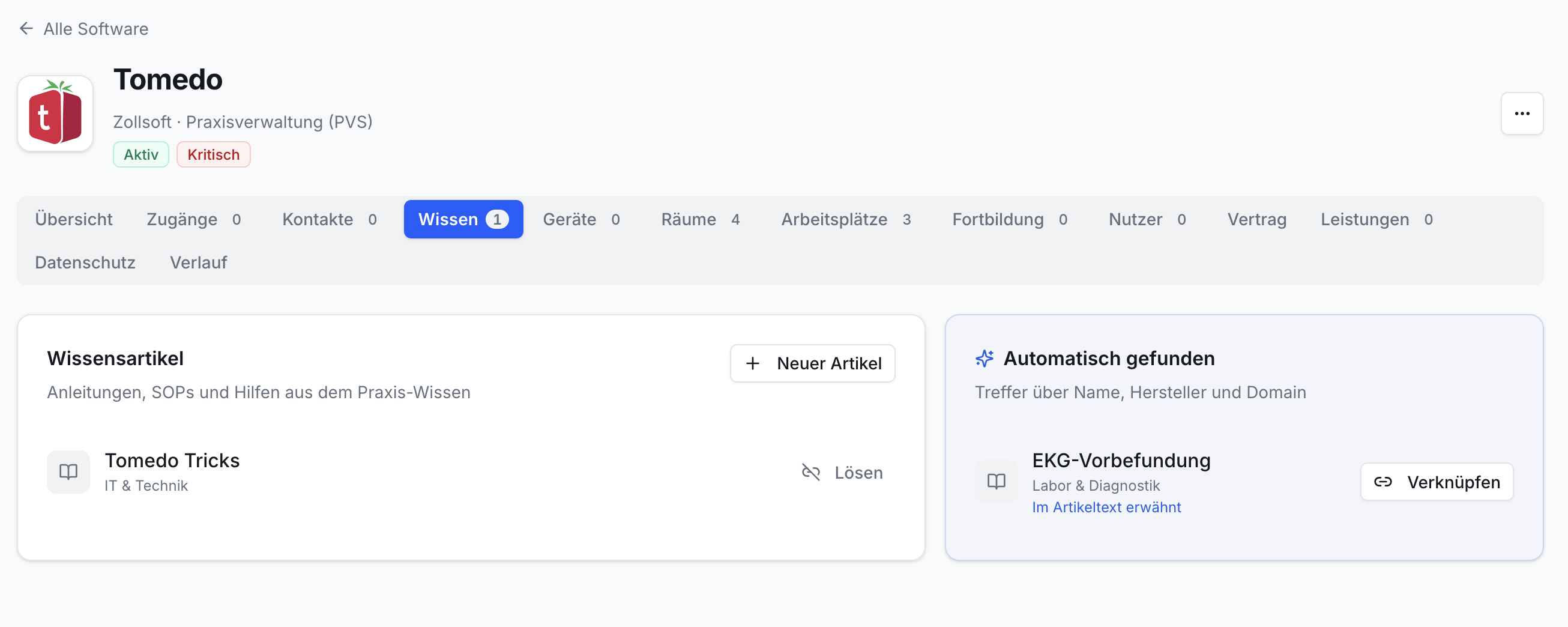Click the plus icon in Neuer Artikel

[x=753, y=363]
